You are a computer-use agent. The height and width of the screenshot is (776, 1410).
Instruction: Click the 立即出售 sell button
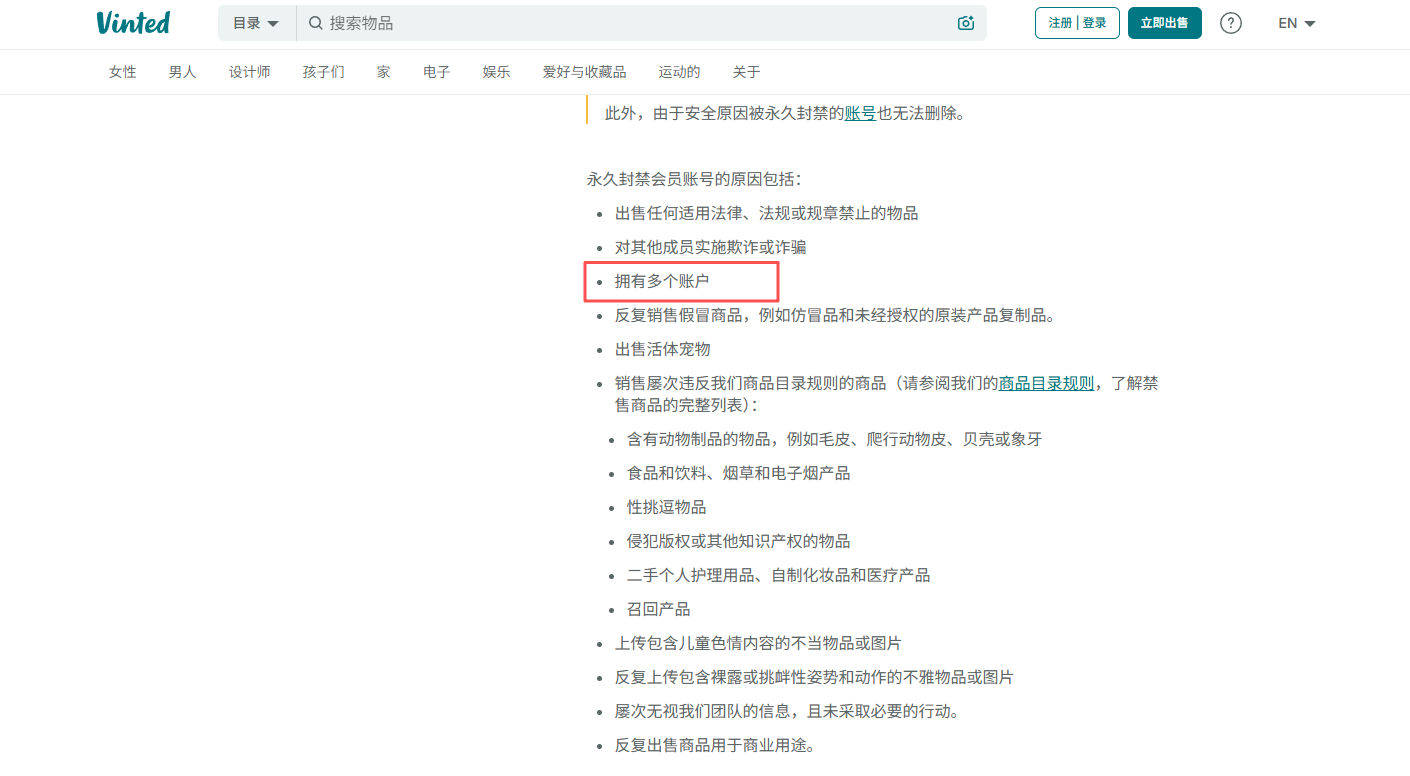coord(1164,22)
